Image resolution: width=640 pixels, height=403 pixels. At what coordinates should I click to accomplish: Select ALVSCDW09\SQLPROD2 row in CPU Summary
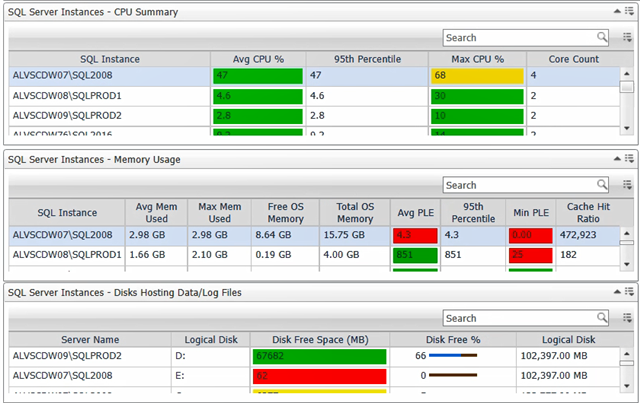(x=314, y=116)
